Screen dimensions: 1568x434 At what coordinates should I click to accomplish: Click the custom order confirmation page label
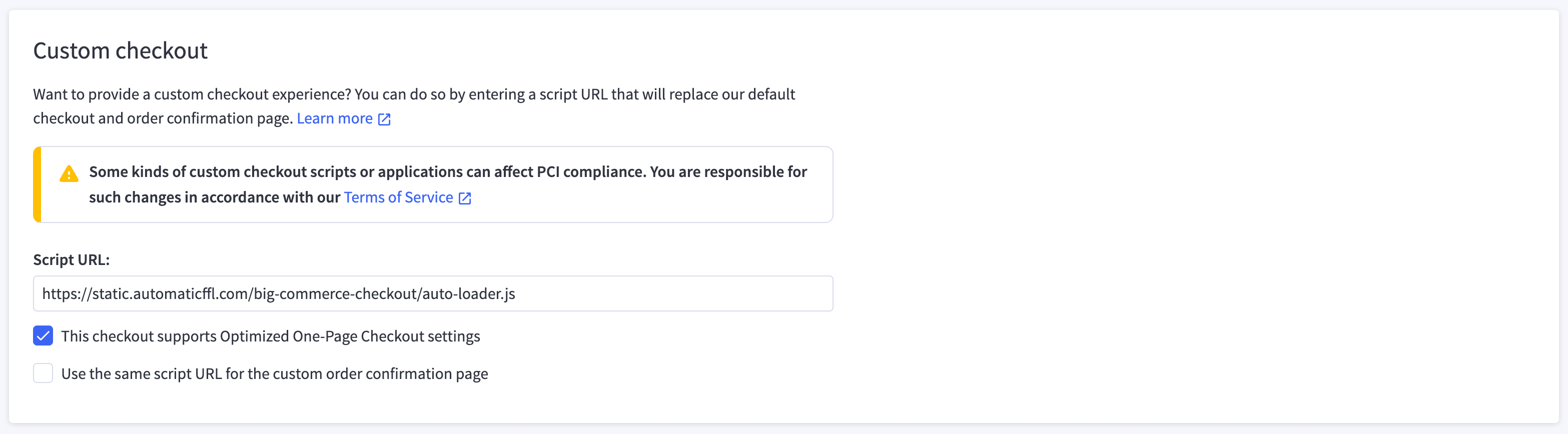point(275,373)
